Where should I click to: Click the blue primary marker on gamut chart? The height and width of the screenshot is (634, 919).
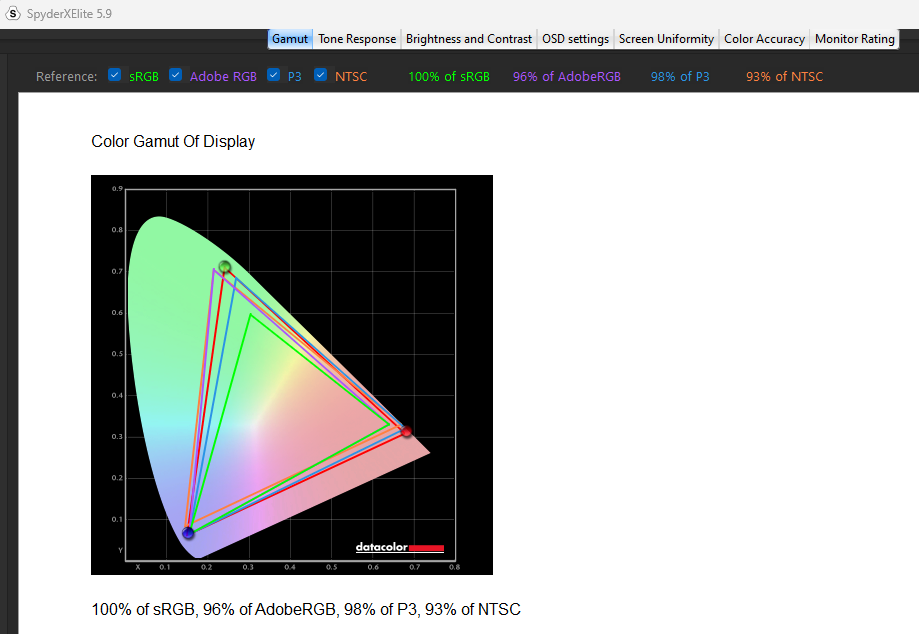pyautogui.click(x=188, y=533)
